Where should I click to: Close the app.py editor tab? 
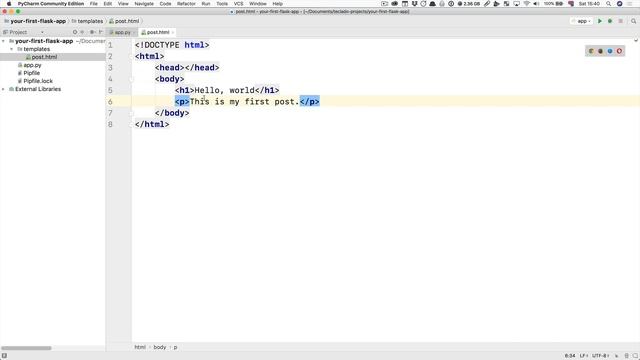(134, 32)
